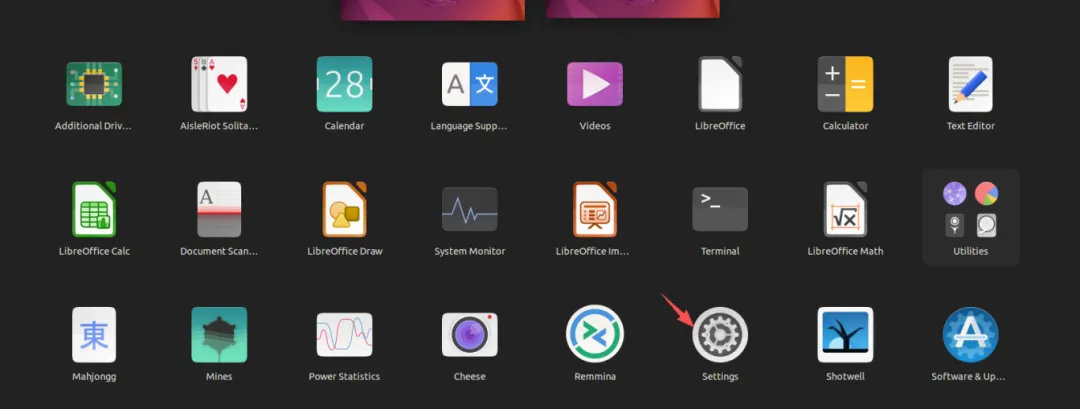Open System Monitor app
The image size is (1080, 409).
470,209
